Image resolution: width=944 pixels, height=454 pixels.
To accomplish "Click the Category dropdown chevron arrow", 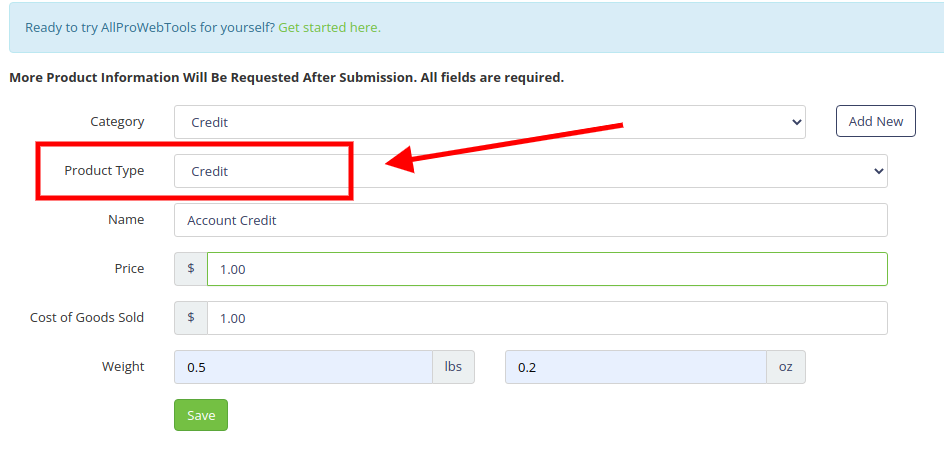I will [796, 122].
